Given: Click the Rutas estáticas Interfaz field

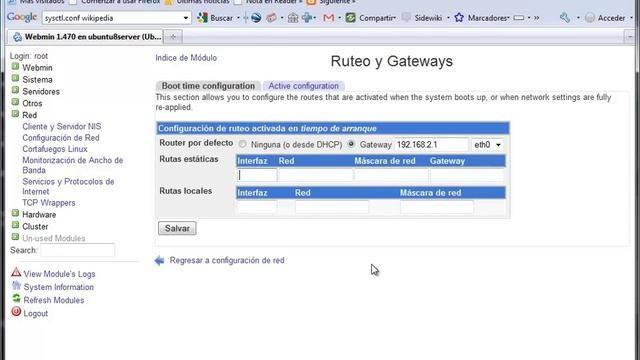Looking at the screenshot, I should 257,175.
